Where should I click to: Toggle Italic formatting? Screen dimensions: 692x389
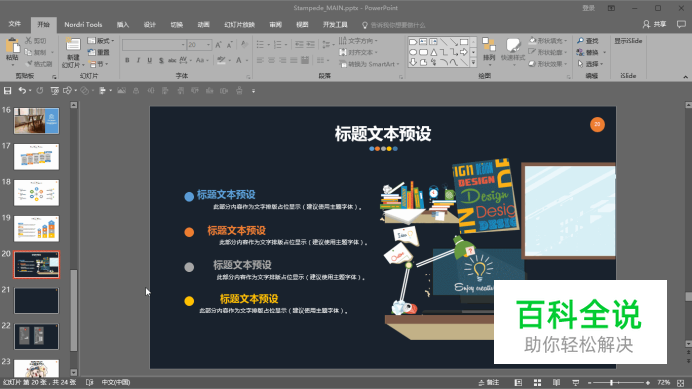click(138, 60)
